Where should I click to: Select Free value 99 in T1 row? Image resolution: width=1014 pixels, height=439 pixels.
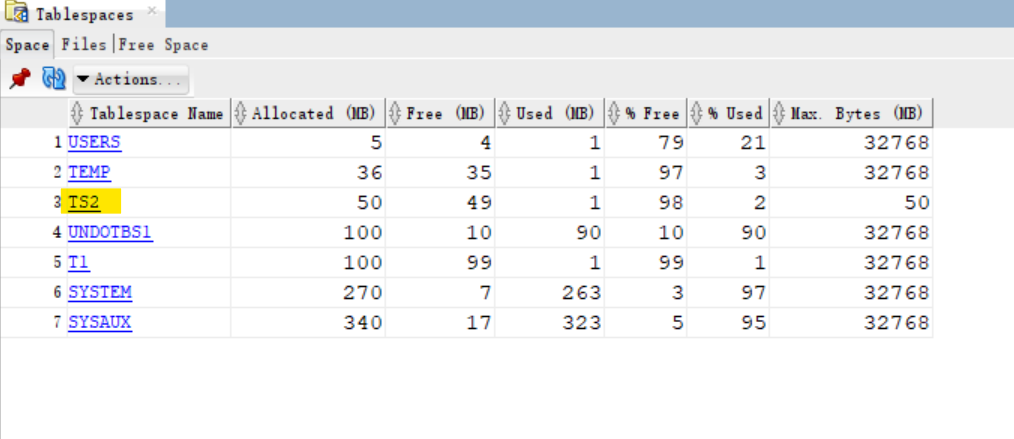click(x=479, y=262)
